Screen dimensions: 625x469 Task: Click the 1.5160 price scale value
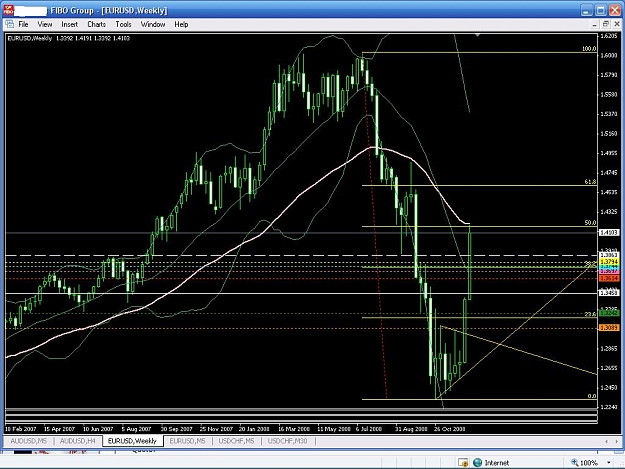[609, 133]
